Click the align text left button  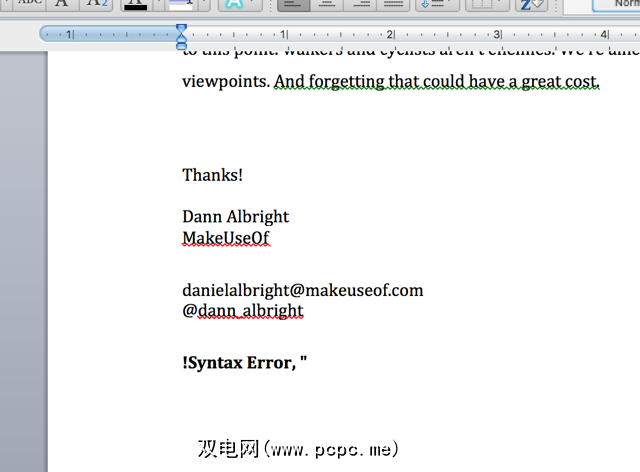[293, 5]
